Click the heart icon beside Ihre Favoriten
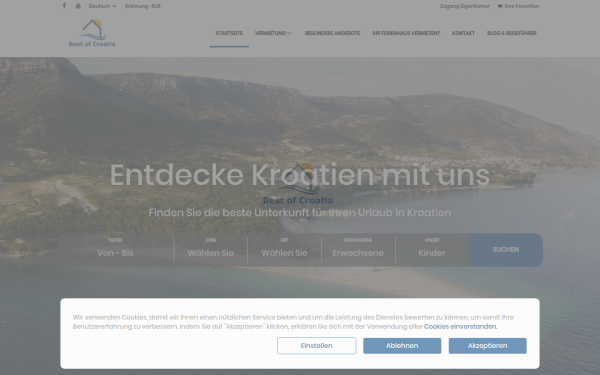 click(x=500, y=6)
